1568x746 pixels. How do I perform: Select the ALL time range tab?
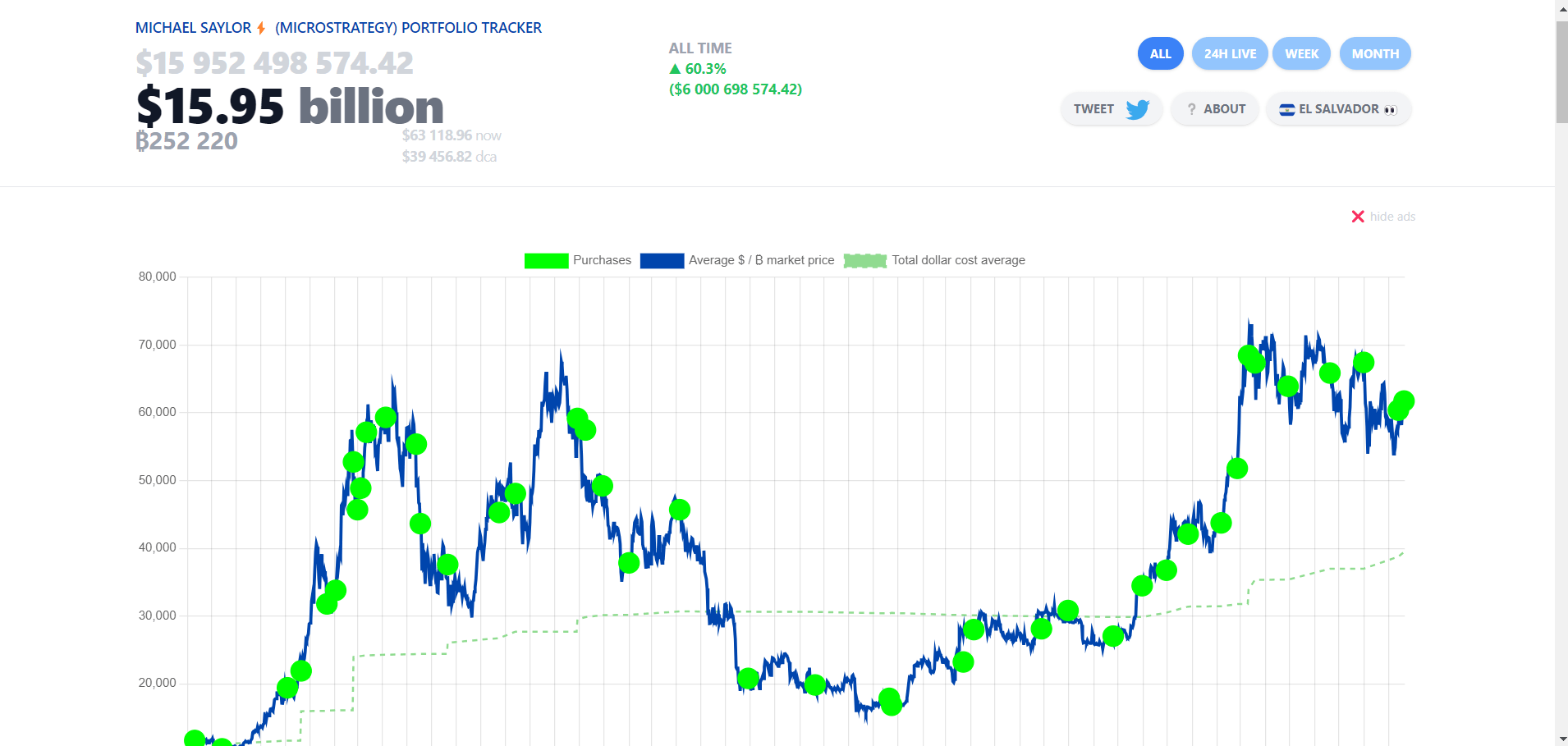pos(1160,54)
